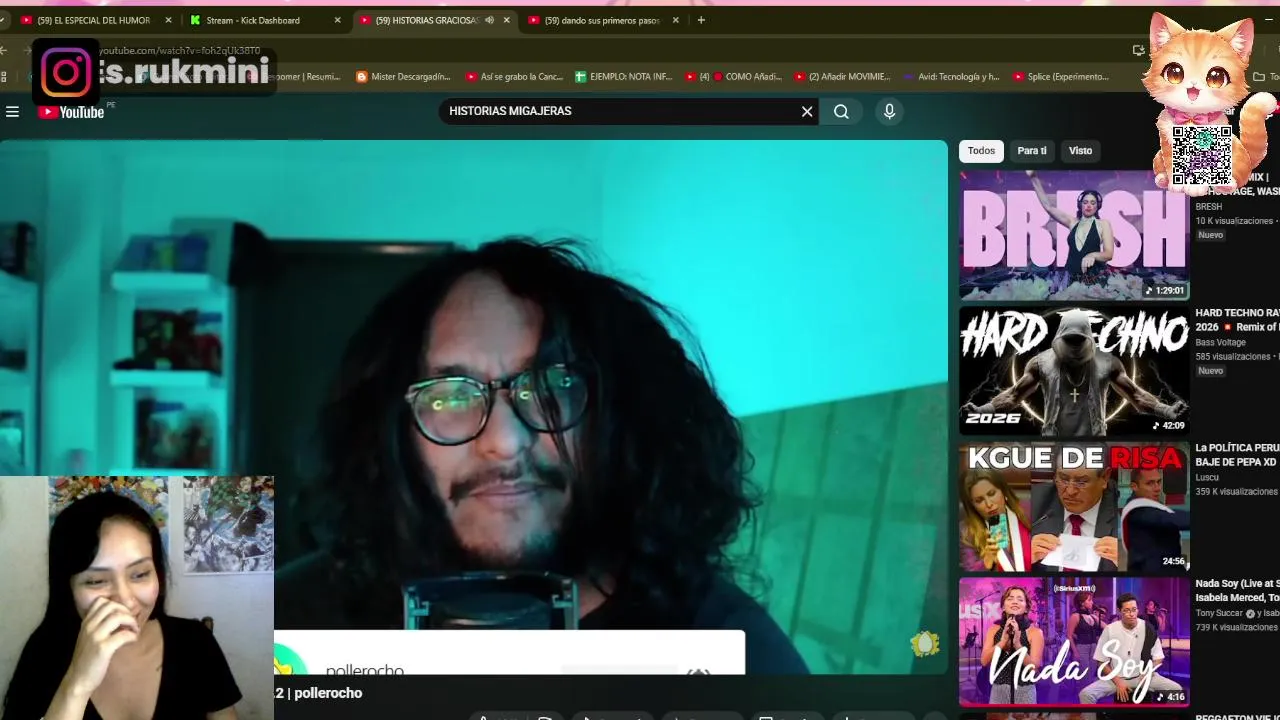Visit the BRESH channel name
Viewport: 1280px width, 720px height.
click(x=1208, y=207)
